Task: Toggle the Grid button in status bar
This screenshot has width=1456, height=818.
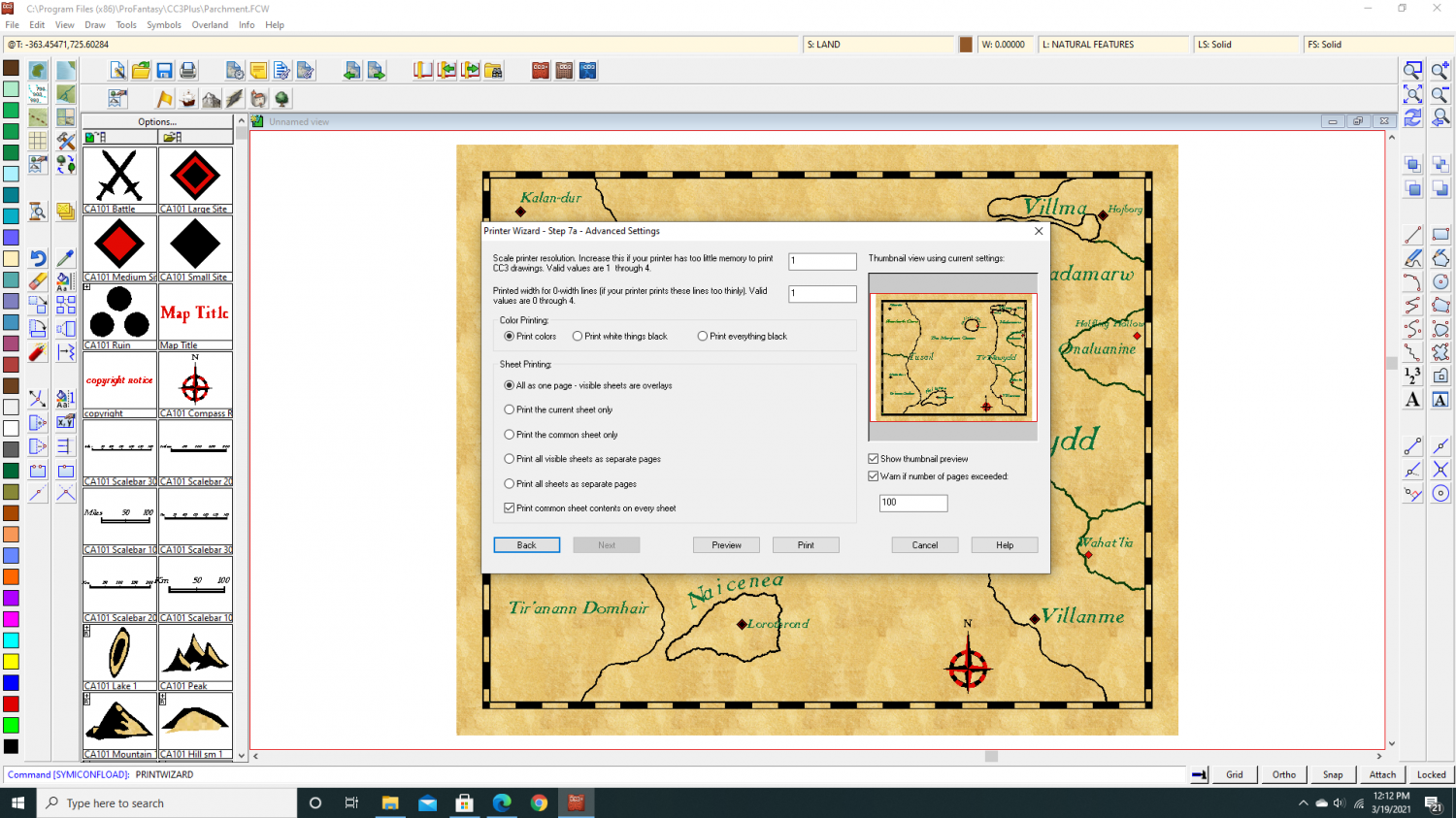Action: click(x=1235, y=774)
